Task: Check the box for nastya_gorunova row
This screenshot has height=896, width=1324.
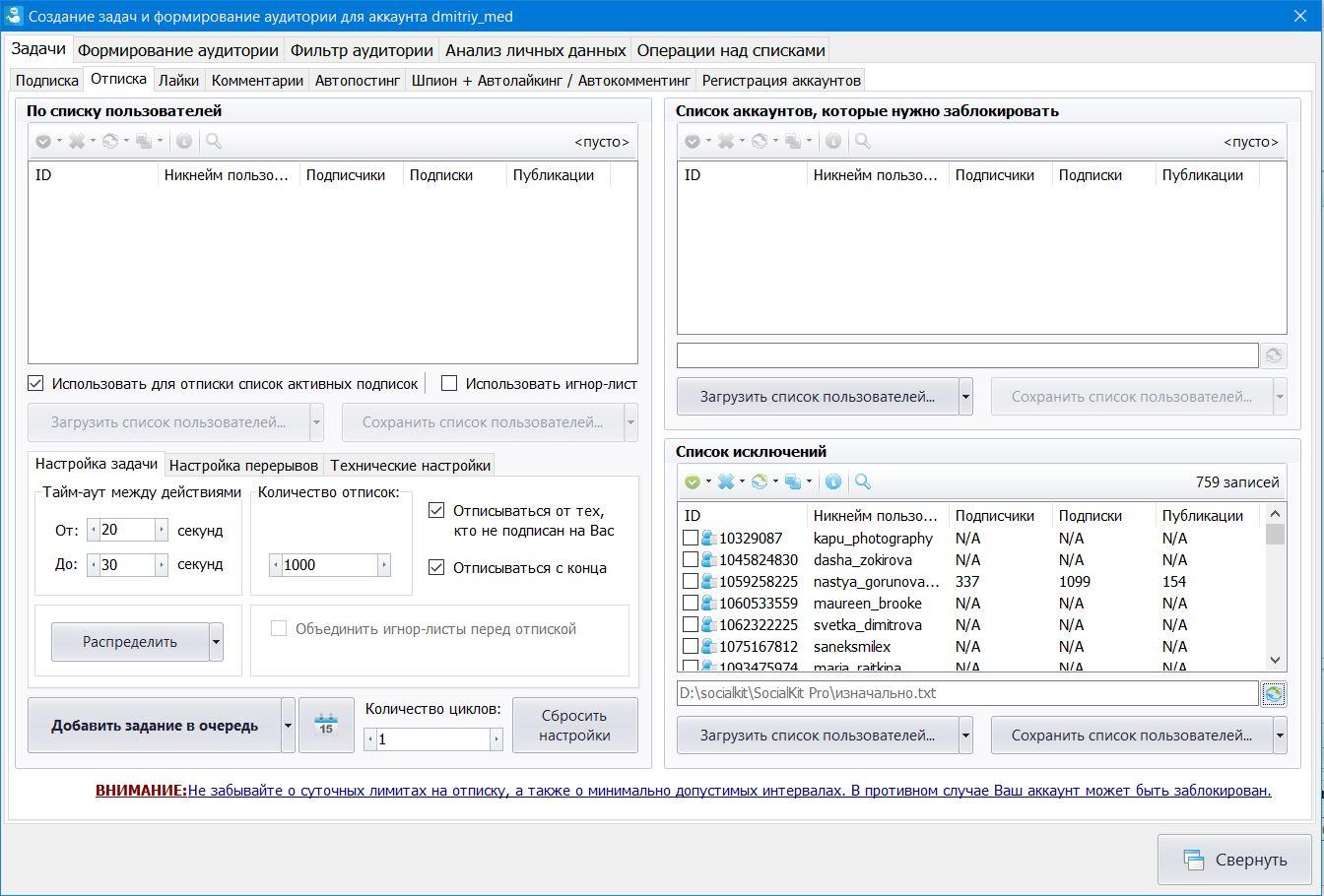Action: [x=691, y=582]
